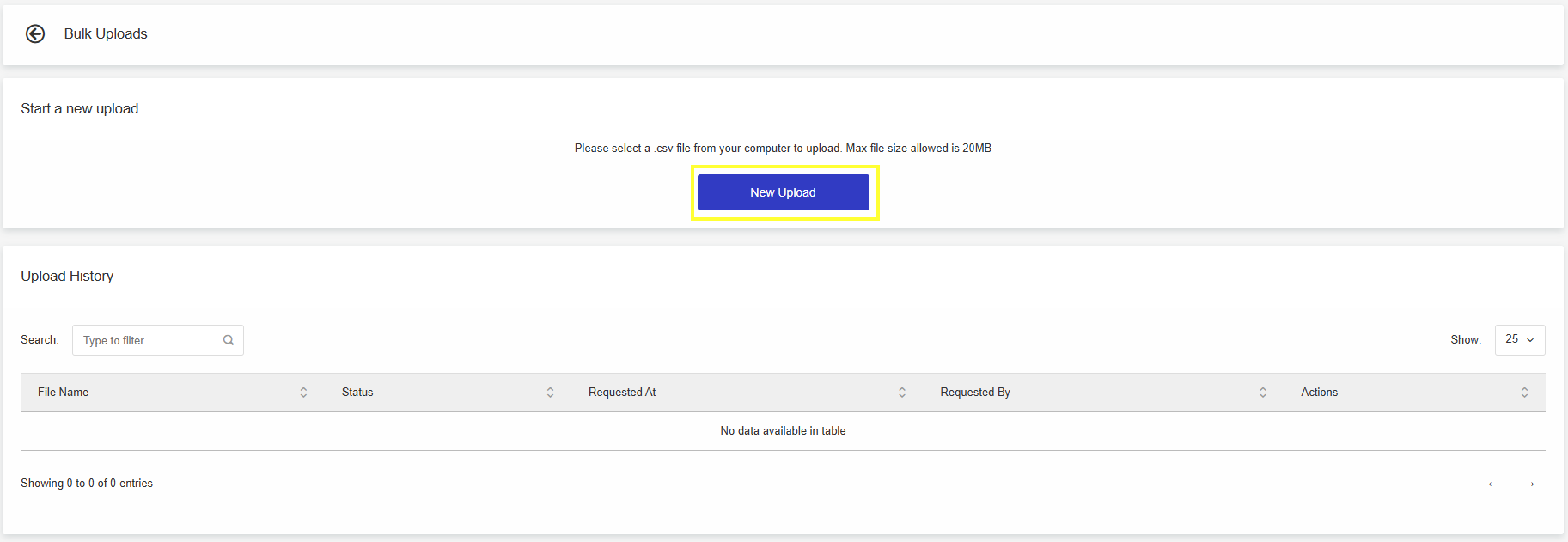Click the back arrow icon beside Bulk Uploads

tap(35, 33)
